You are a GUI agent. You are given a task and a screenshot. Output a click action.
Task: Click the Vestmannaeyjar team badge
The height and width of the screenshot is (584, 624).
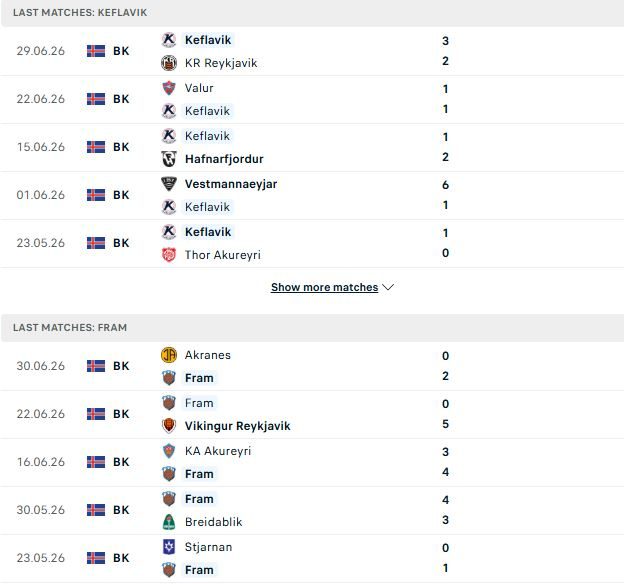tap(169, 184)
